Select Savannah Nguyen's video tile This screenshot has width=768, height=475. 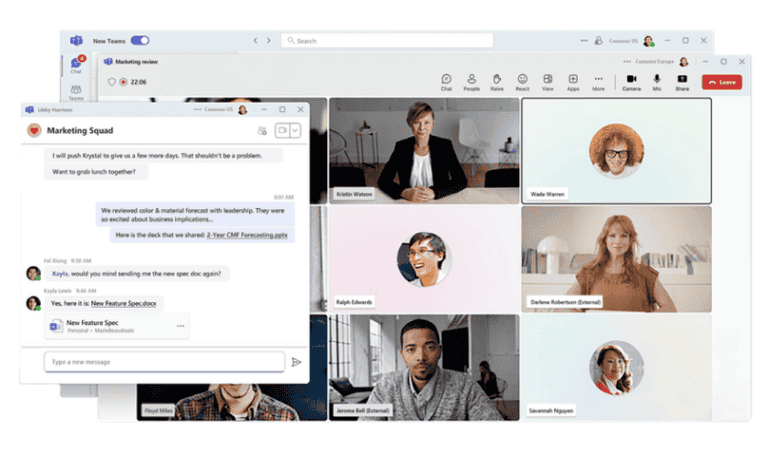tap(616, 367)
